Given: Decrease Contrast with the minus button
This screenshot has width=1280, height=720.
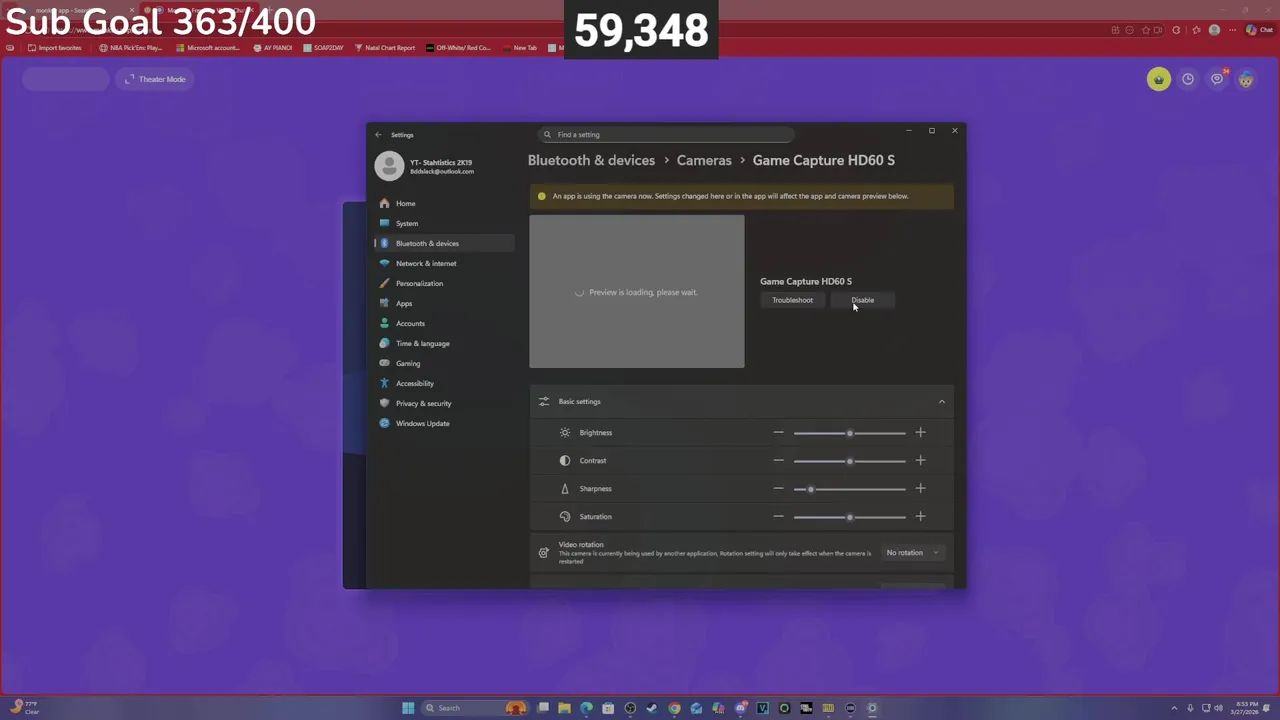Looking at the screenshot, I should pos(778,461).
